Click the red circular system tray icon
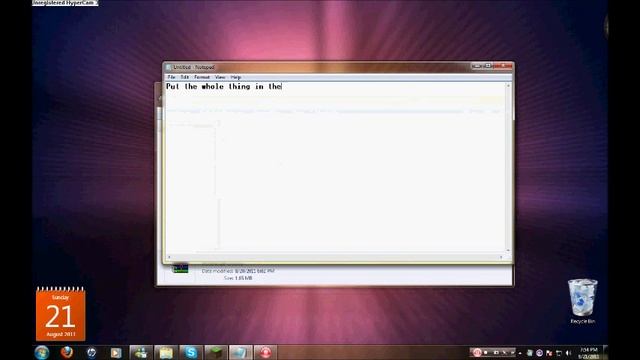The image size is (640, 360). [x=476, y=353]
